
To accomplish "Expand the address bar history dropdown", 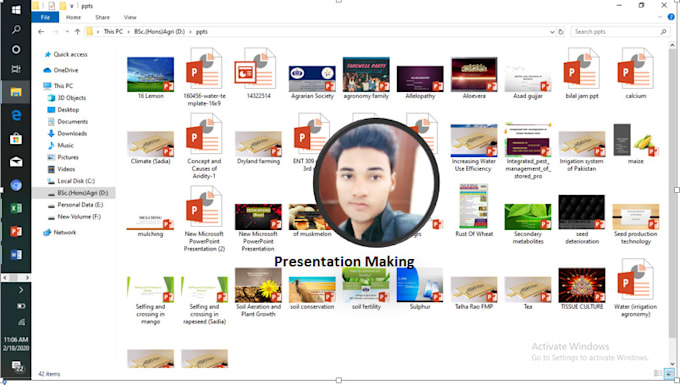I will (552, 32).
